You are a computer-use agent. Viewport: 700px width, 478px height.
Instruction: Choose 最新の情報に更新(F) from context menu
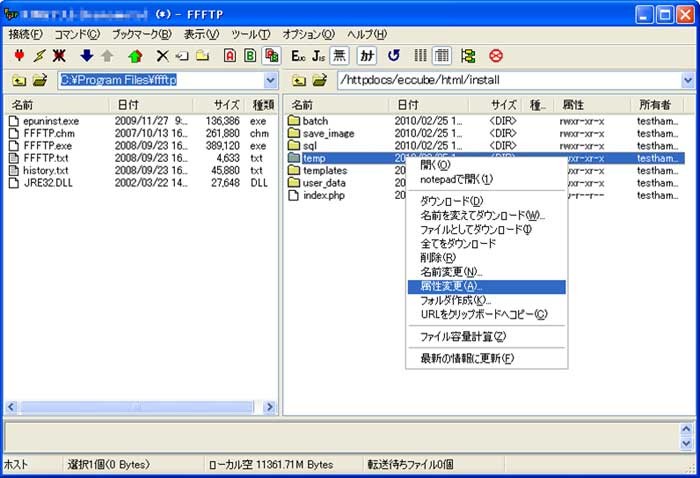[x=487, y=358]
